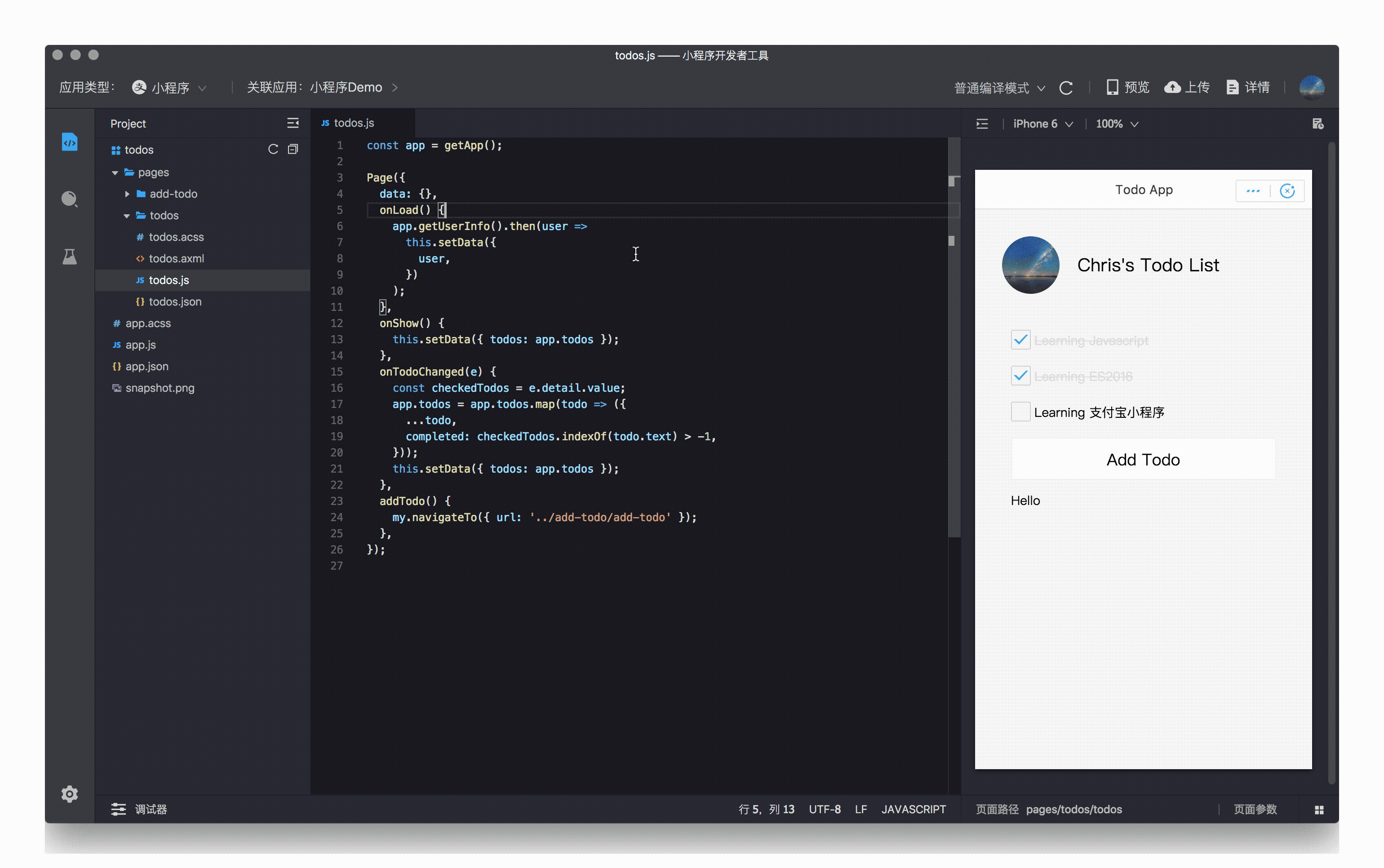Click the source control icon in sidebar
1384x868 pixels.
pyautogui.click(x=70, y=256)
